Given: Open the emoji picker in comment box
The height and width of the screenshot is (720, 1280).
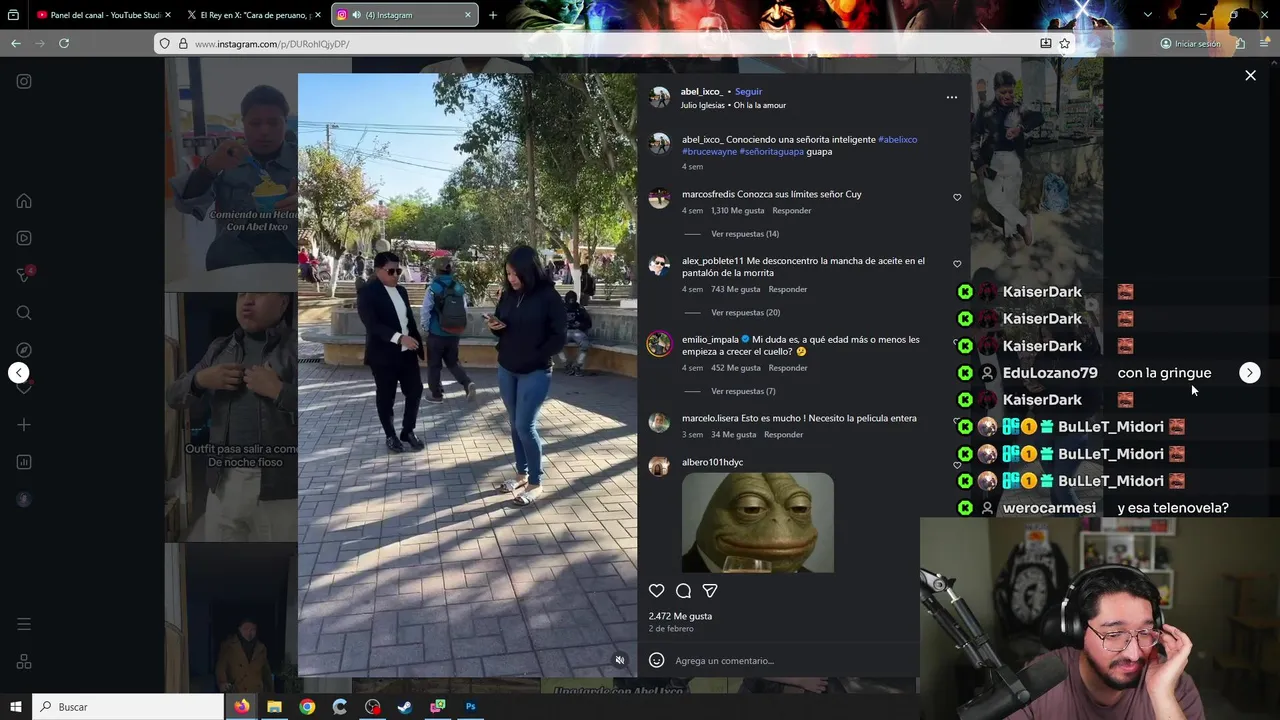Looking at the screenshot, I should click(656, 660).
